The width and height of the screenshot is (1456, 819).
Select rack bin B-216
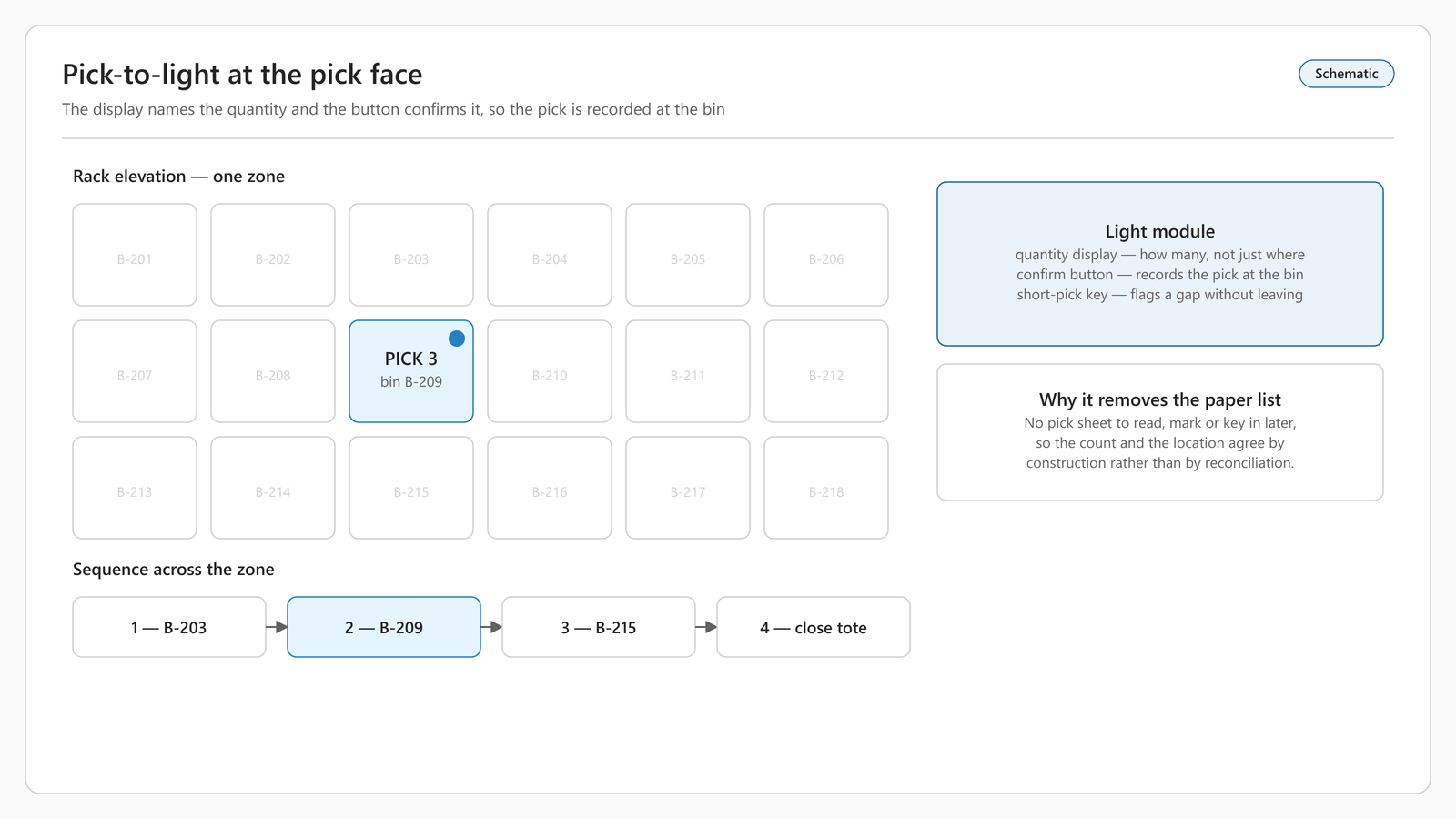tap(550, 488)
